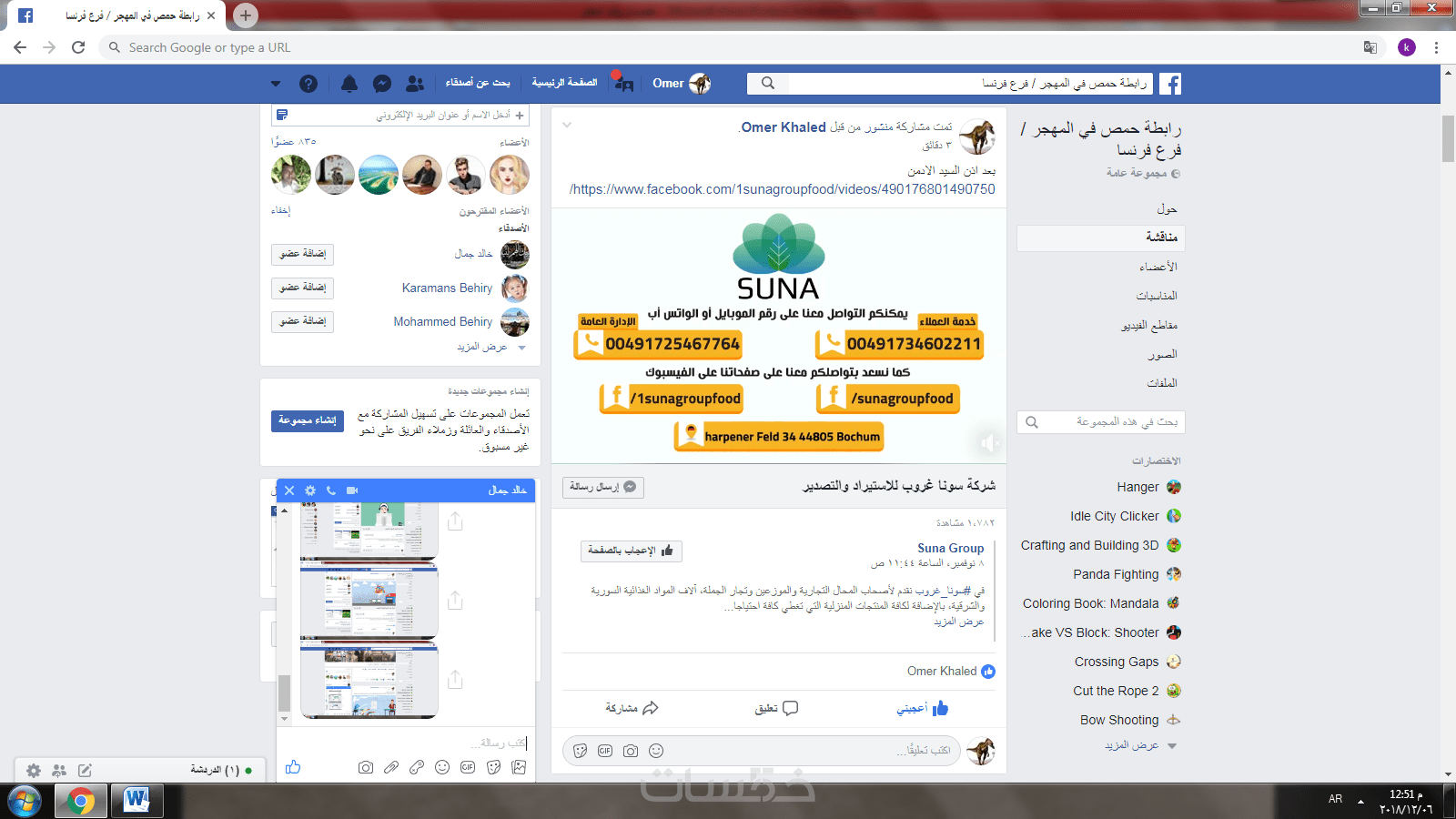The width and height of the screenshot is (1456, 819).
Task: Send a thumbs-up in the chat window
Action: point(293,767)
